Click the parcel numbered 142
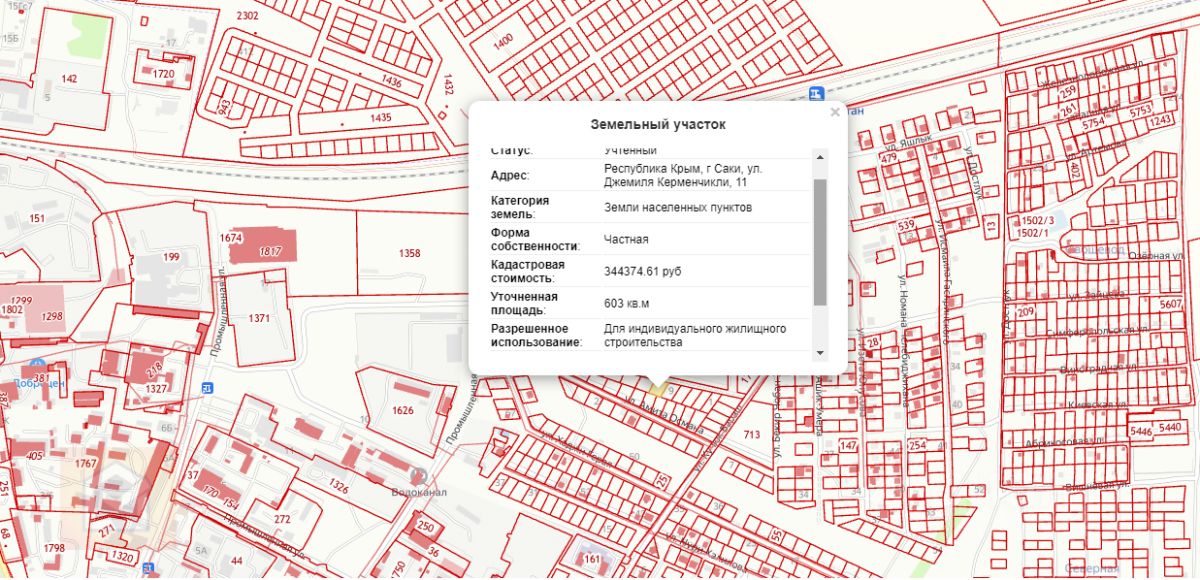1200x580 pixels. [69, 78]
